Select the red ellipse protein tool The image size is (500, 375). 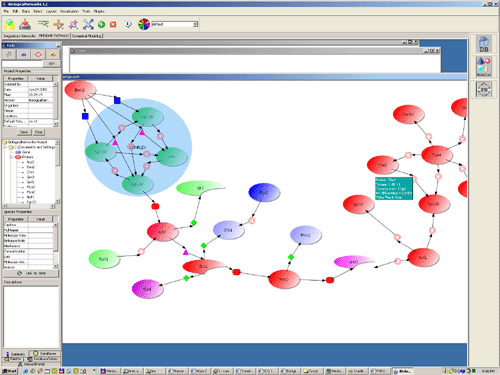pos(38,54)
